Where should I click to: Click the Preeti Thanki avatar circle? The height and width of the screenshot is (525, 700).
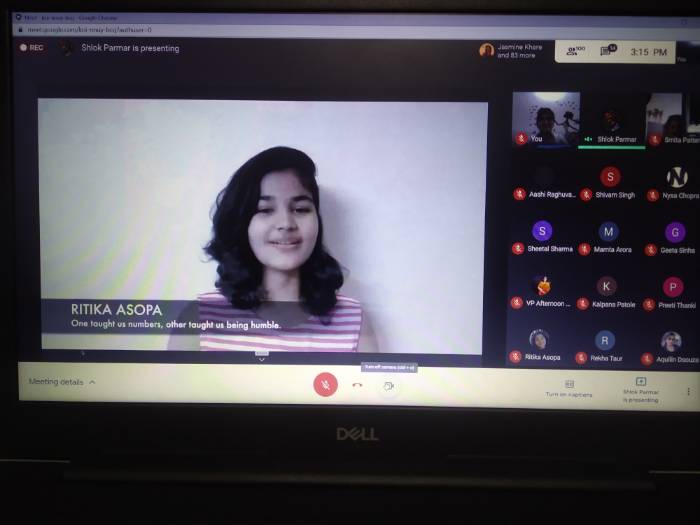point(673,287)
